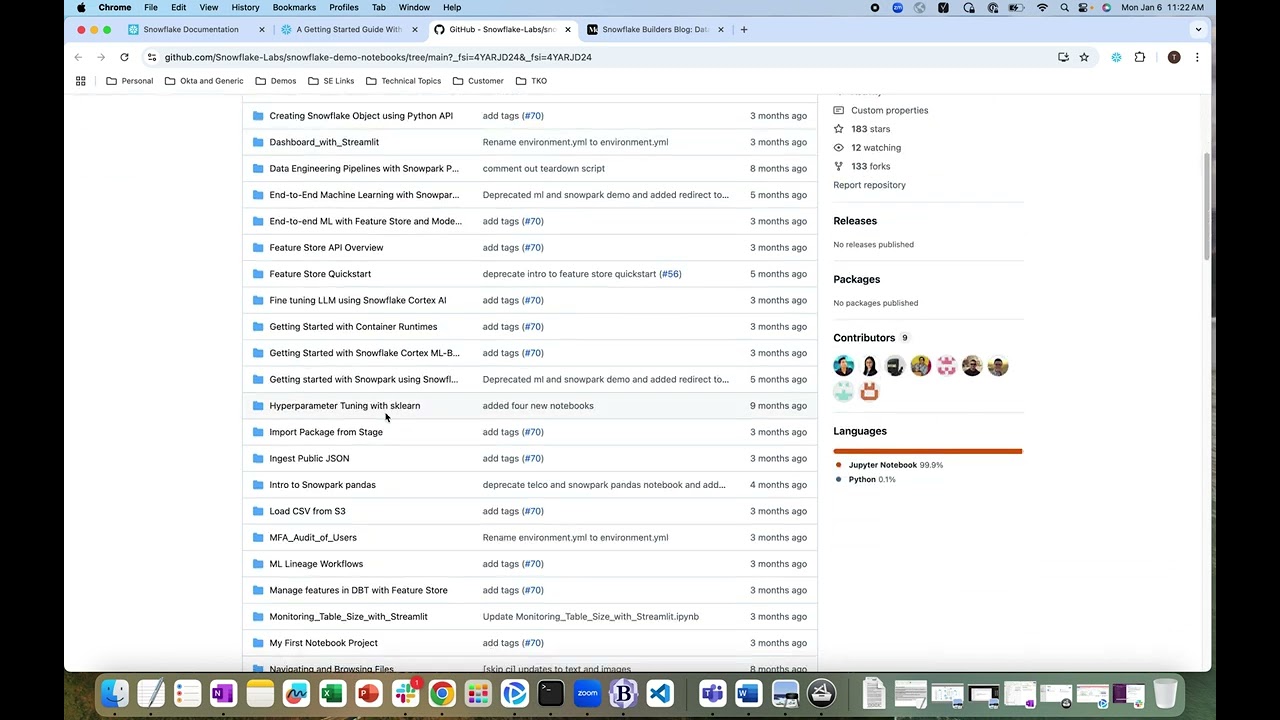Open the first contributor avatar
1280x720 pixels.
click(844, 366)
